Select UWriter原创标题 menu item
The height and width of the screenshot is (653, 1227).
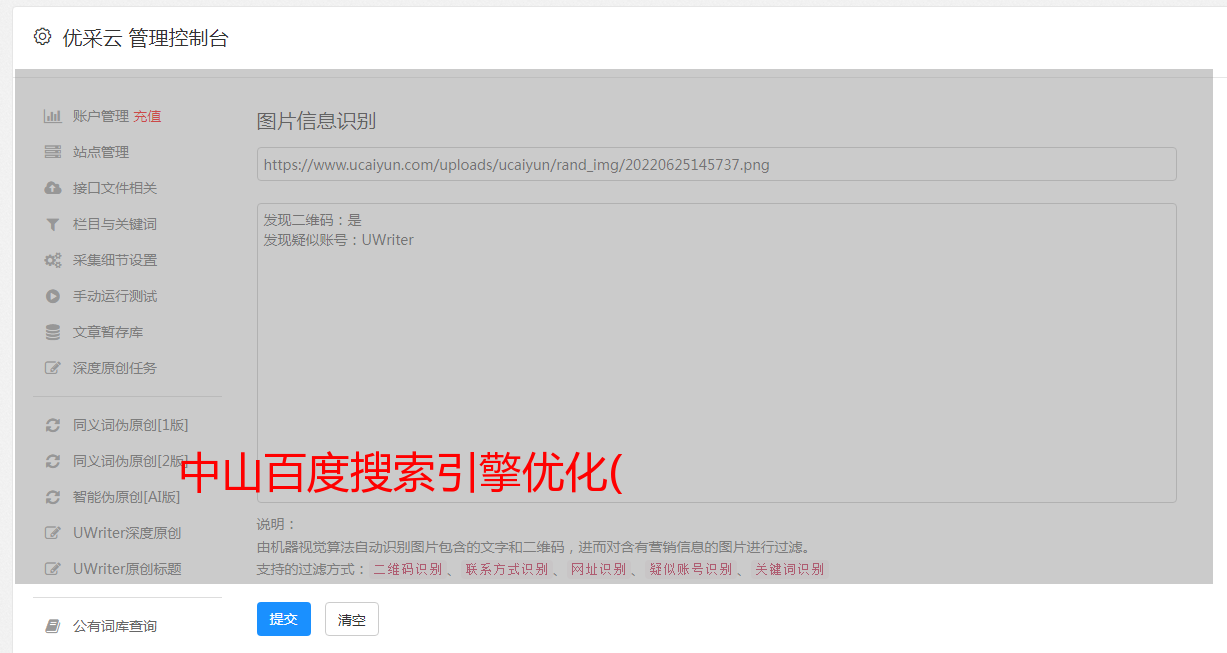click(127, 569)
